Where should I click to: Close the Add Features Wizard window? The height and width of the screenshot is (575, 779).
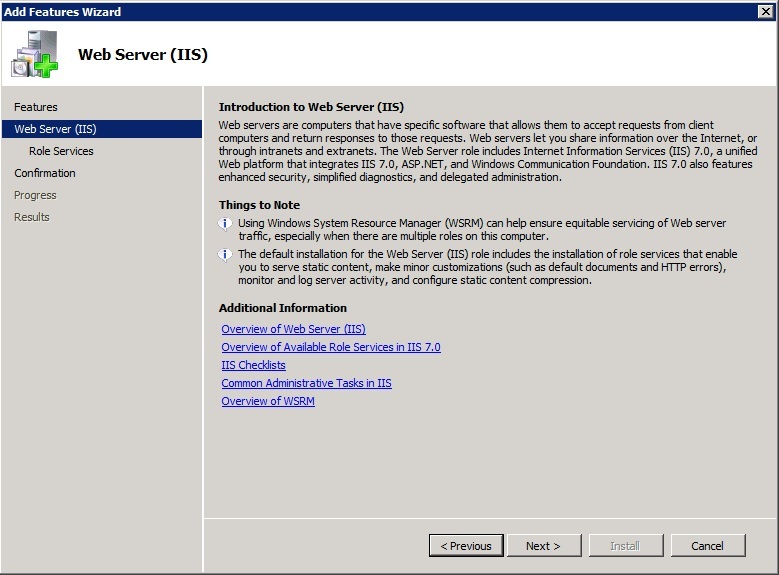click(x=766, y=11)
